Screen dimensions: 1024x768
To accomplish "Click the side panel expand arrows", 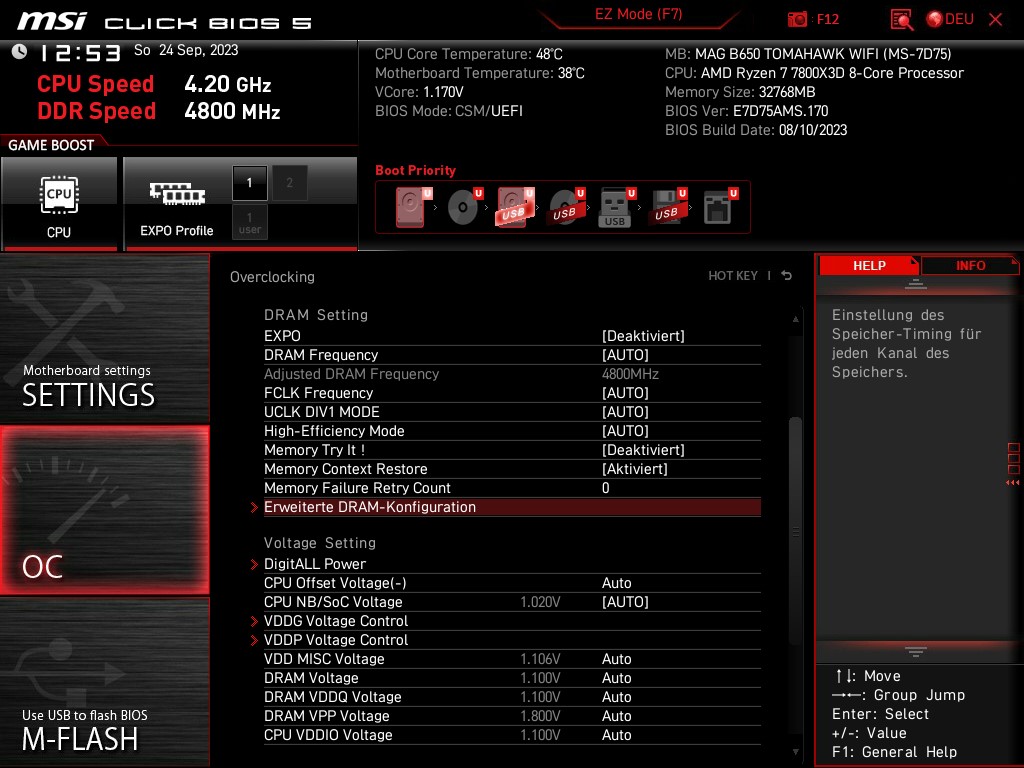I will click(x=1013, y=483).
